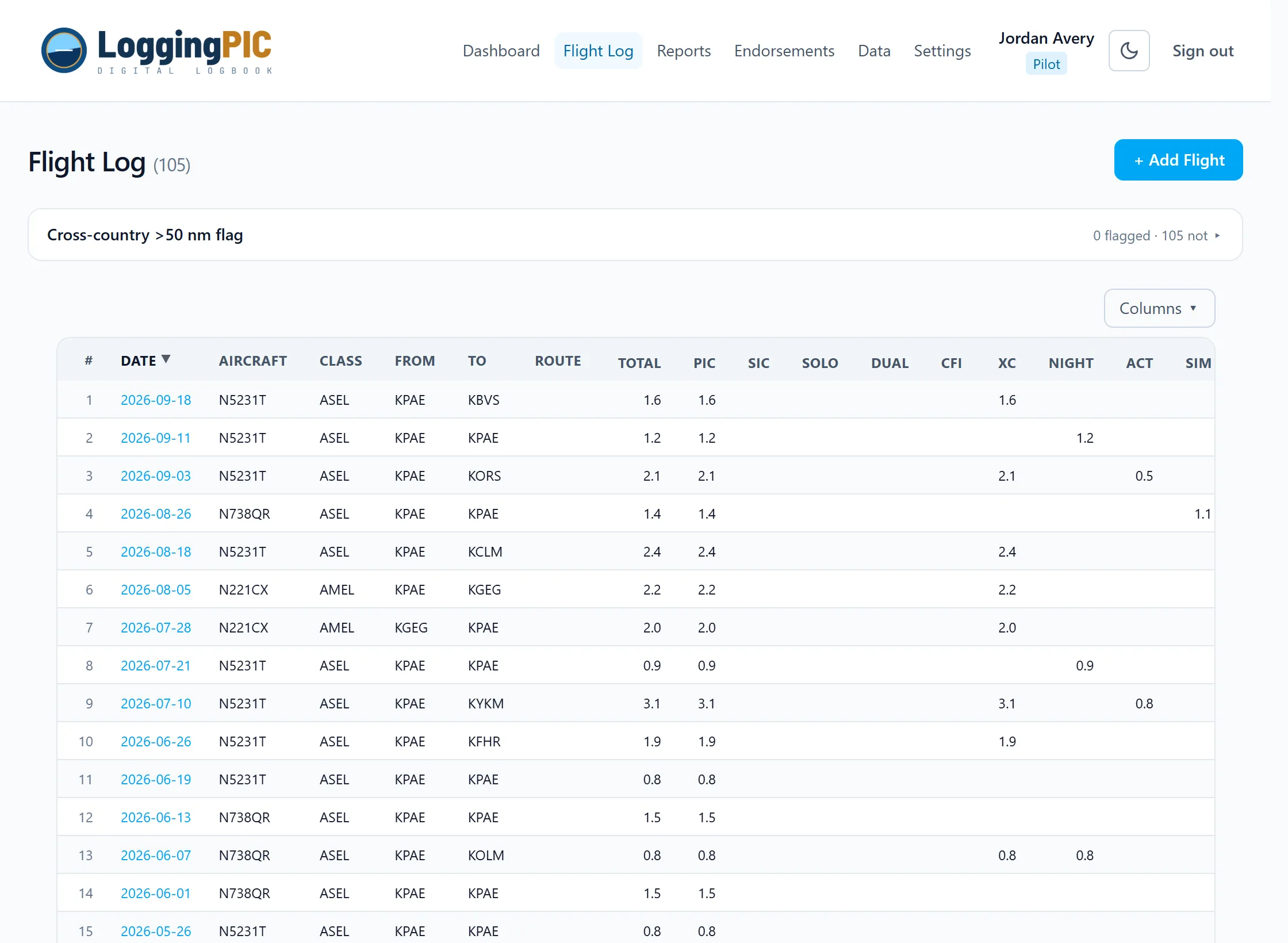Click the Jordan Avery user name
The height and width of the screenshot is (943, 1288).
pos(1046,38)
